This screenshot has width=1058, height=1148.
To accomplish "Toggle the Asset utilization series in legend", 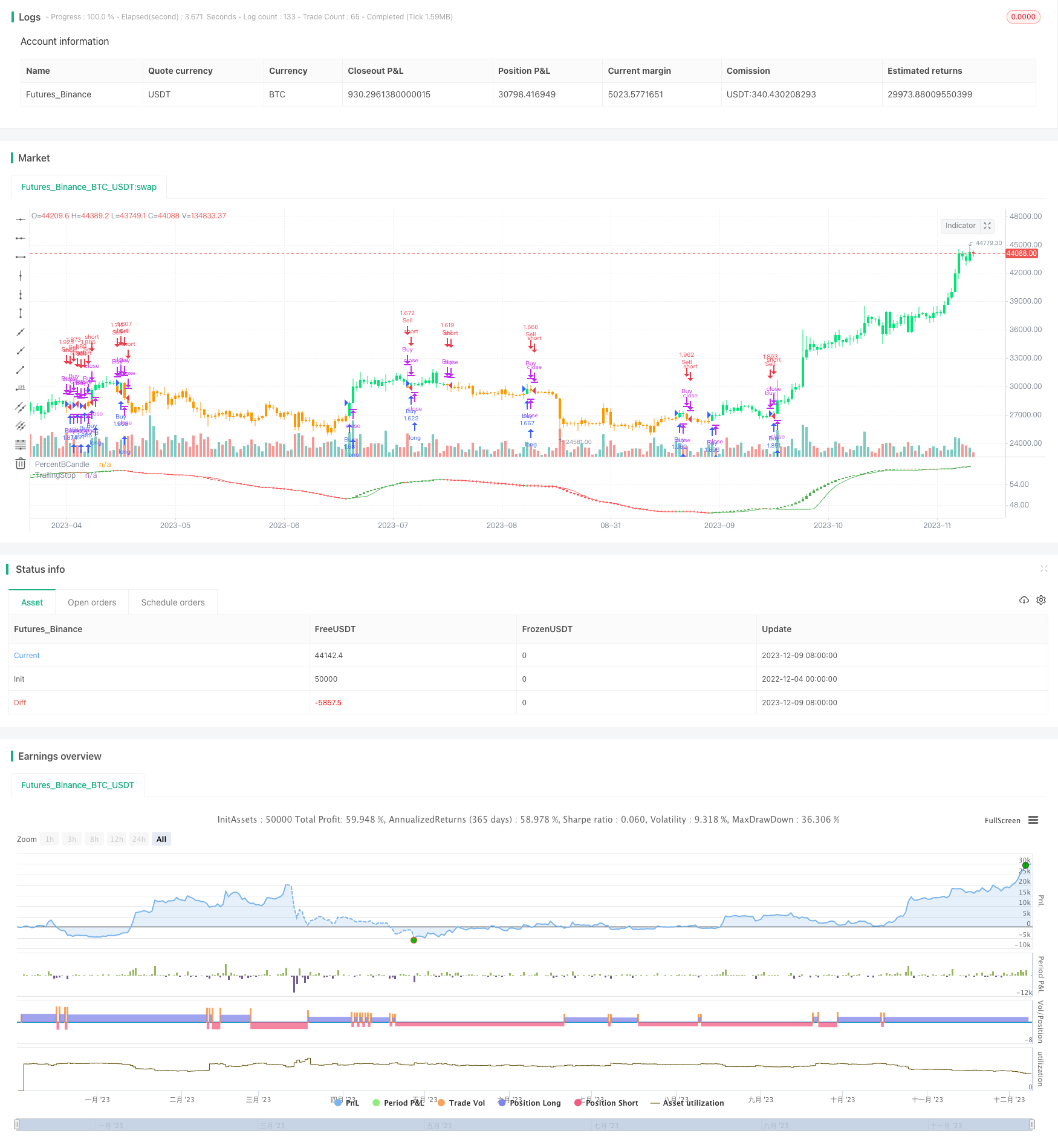I will tap(687, 1103).
